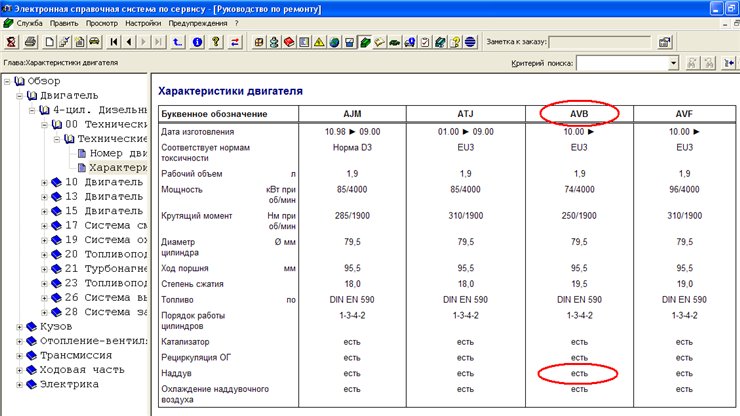Screen dimensions: 740x416
Task: Select Номер дви tree item
Action: [x=118, y=153]
